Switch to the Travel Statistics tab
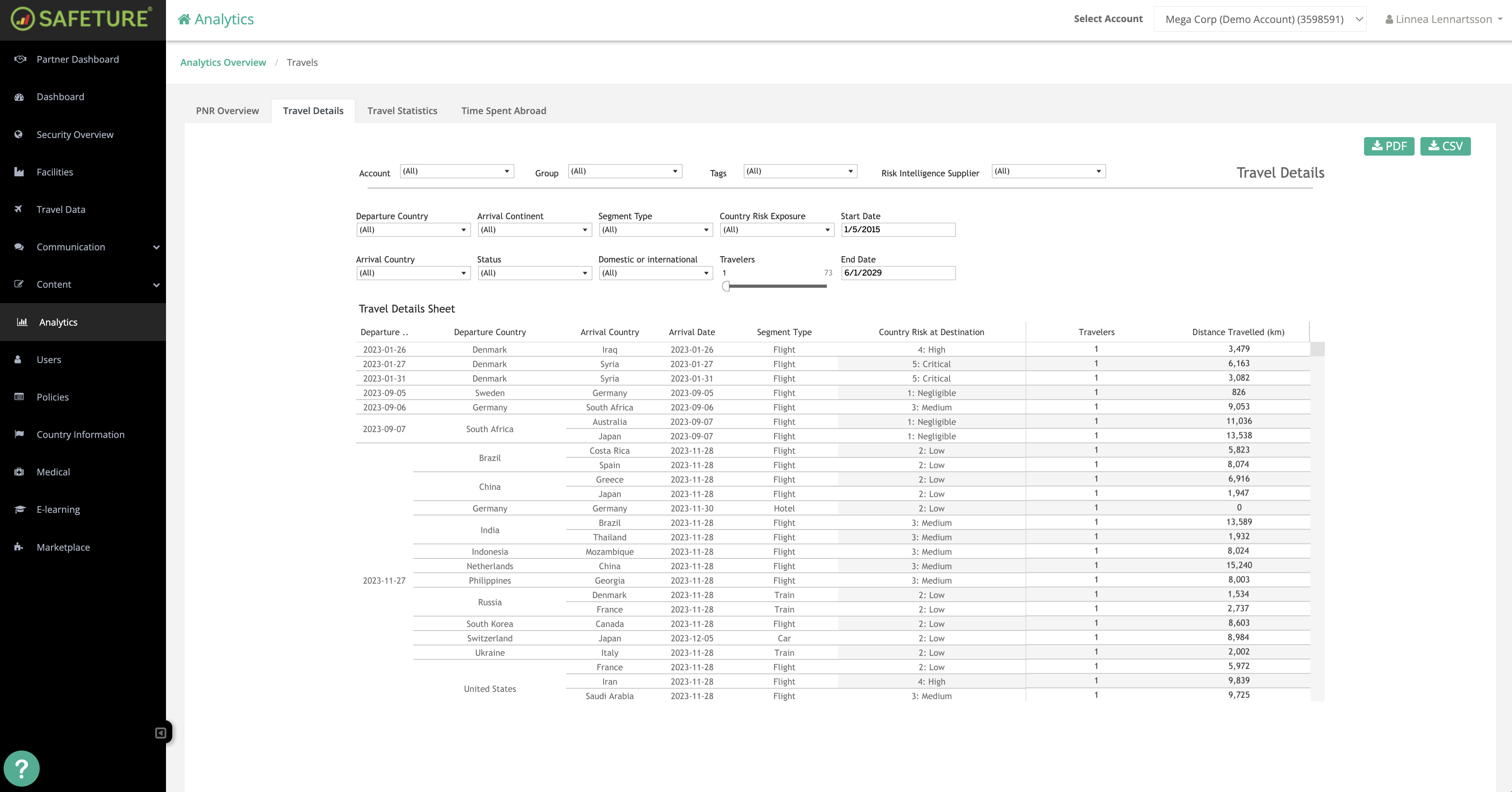This screenshot has height=792, width=1512. 402,111
